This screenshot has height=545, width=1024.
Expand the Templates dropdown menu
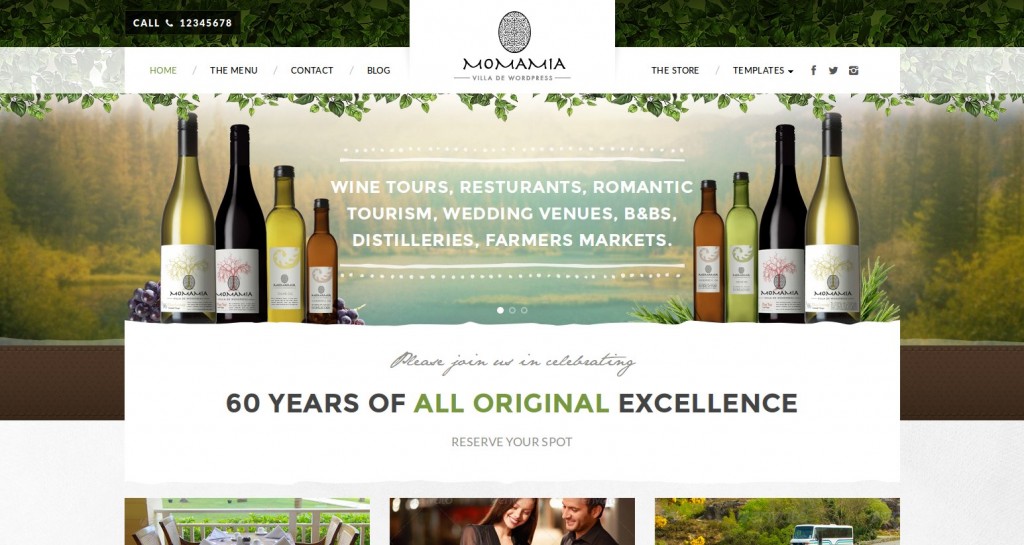tap(763, 70)
